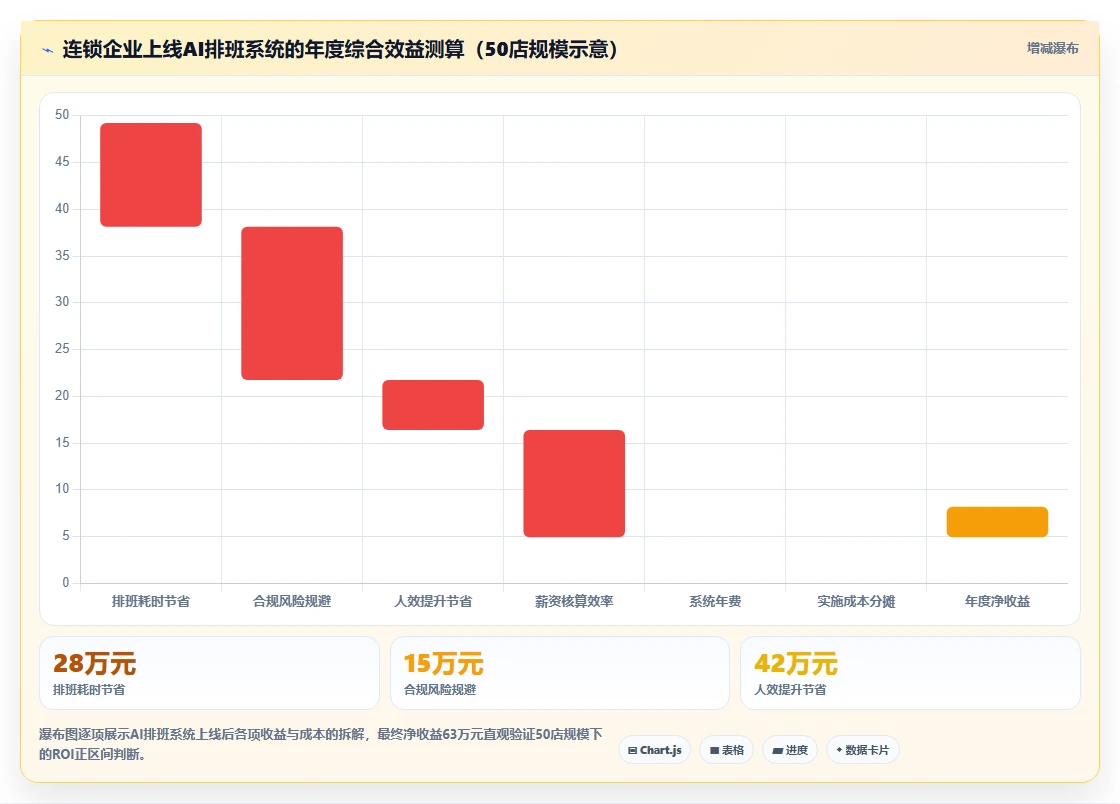Click the 进度 tag
The image size is (1120, 804).
[790, 750]
